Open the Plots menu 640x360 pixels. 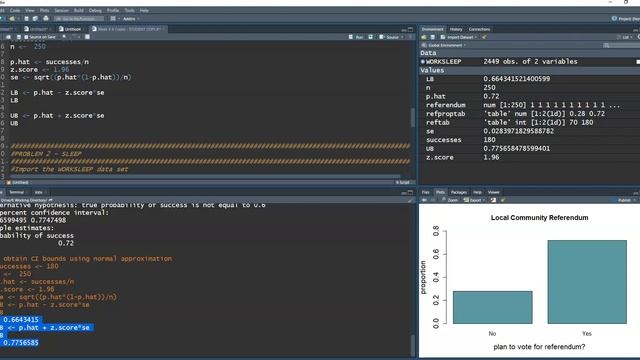pyautogui.click(x=44, y=10)
